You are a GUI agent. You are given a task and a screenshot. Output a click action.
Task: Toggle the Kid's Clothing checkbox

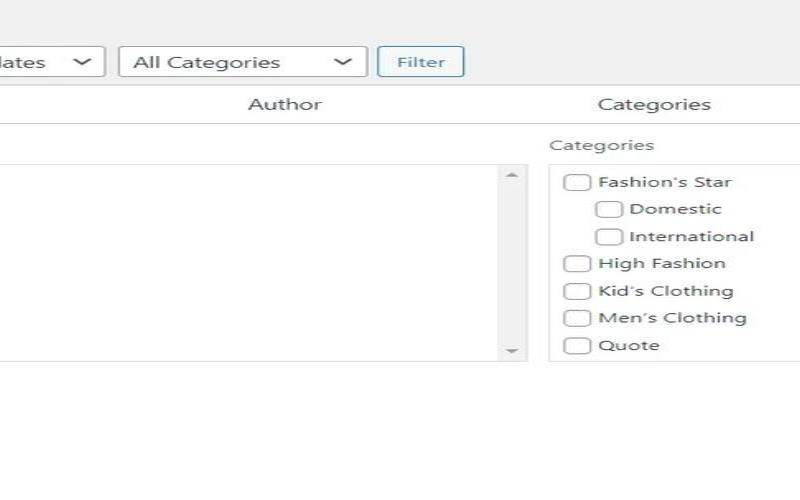(x=577, y=291)
